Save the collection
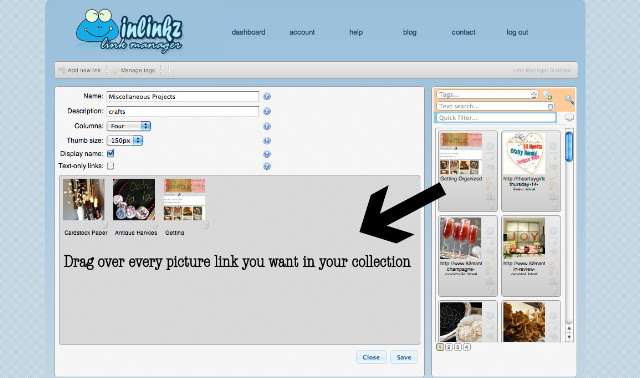The height and width of the screenshot is (378, 640). (404, 357)
